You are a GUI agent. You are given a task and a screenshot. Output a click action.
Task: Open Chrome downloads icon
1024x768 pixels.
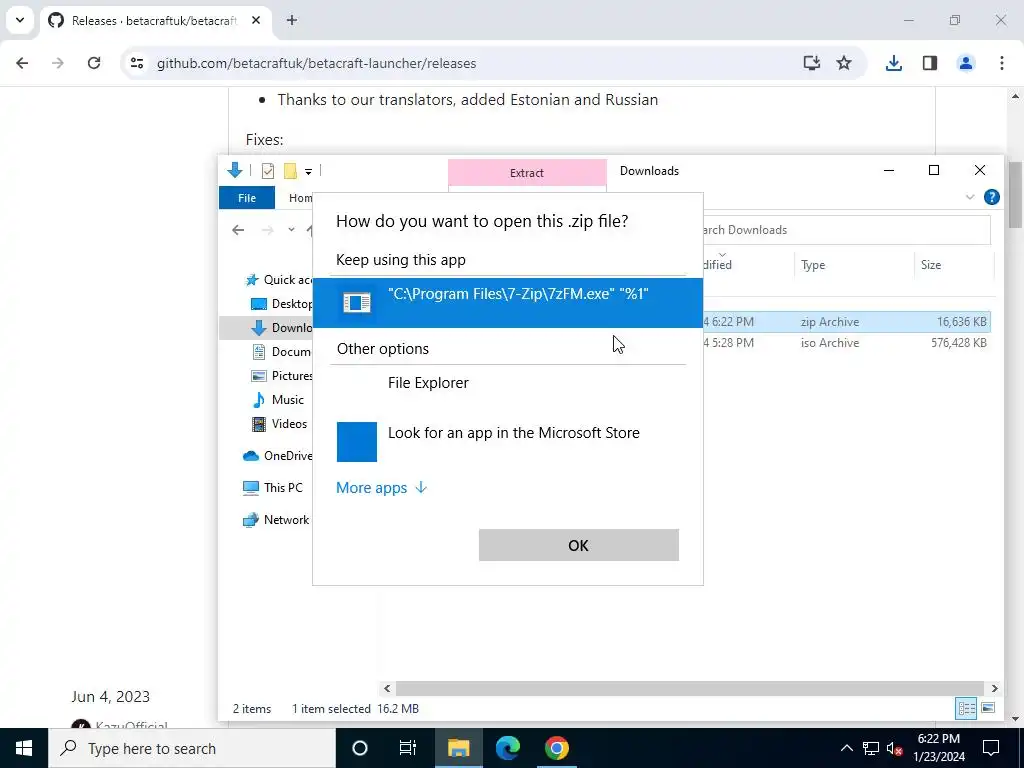coord(893,63)
